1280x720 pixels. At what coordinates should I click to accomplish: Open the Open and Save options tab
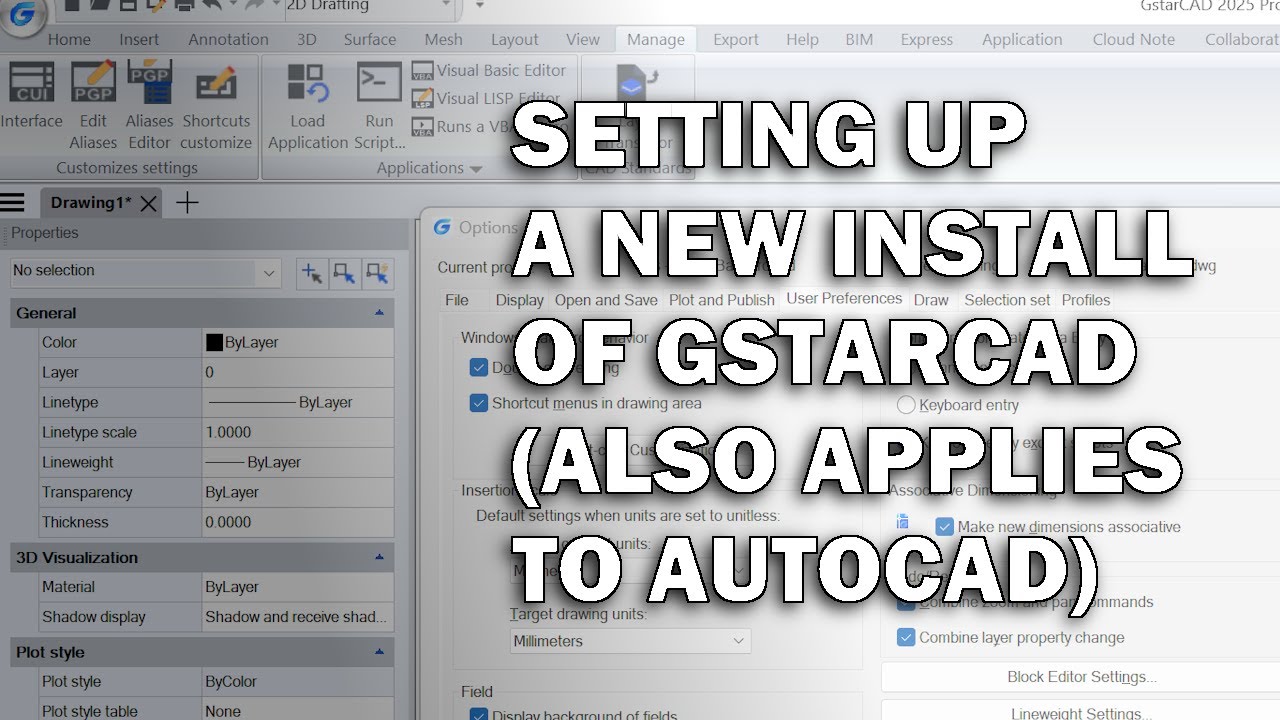tap(606, 300)
